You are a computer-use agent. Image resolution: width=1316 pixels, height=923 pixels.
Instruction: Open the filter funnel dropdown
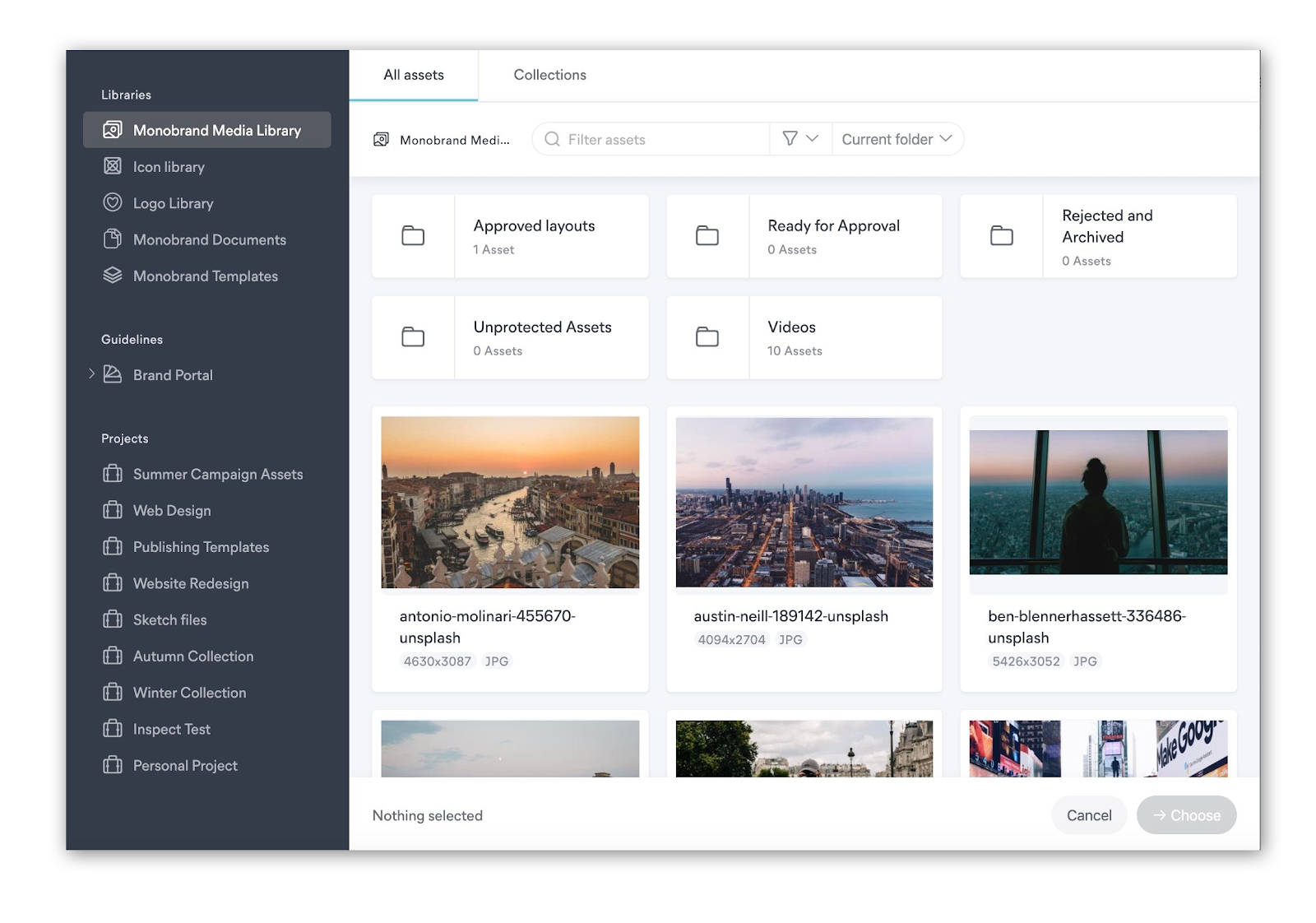pos(800,138)
